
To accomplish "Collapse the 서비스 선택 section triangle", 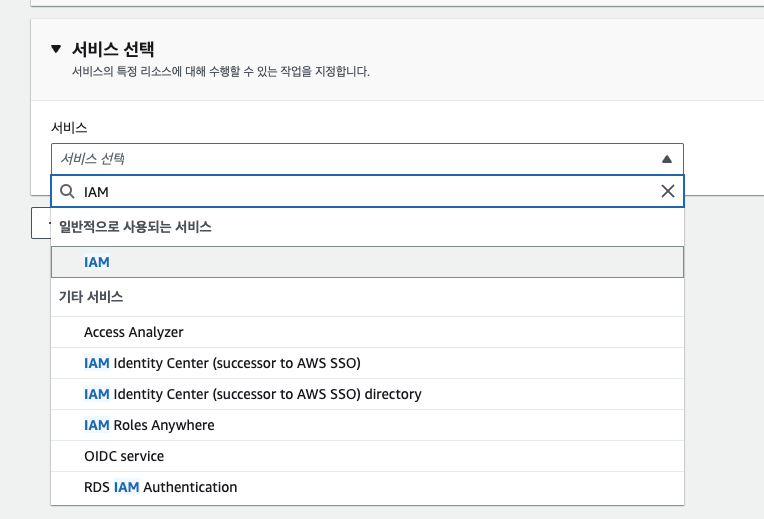I will coord(56,49).
